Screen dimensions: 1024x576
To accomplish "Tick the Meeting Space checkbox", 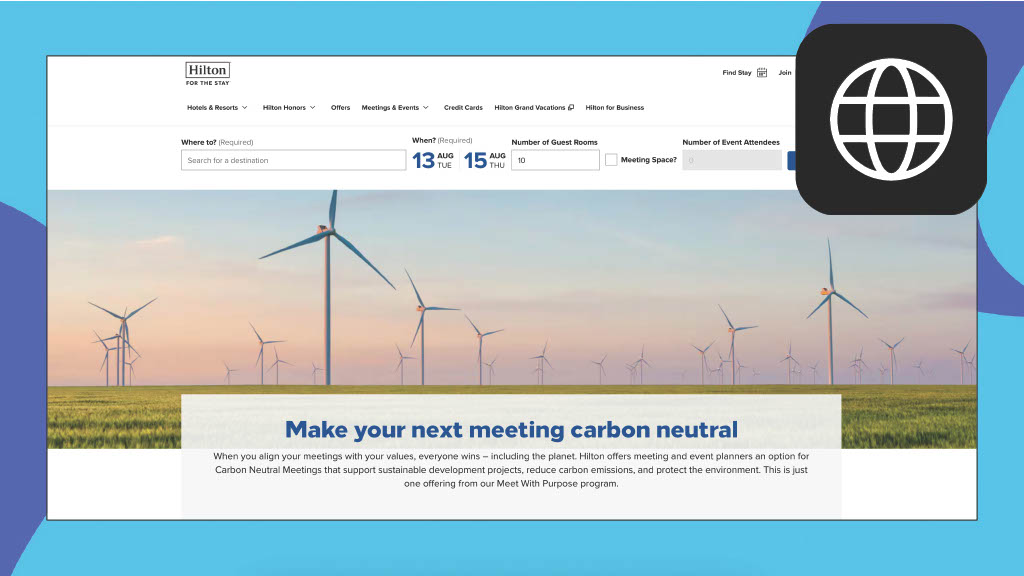I will point(611,159).
